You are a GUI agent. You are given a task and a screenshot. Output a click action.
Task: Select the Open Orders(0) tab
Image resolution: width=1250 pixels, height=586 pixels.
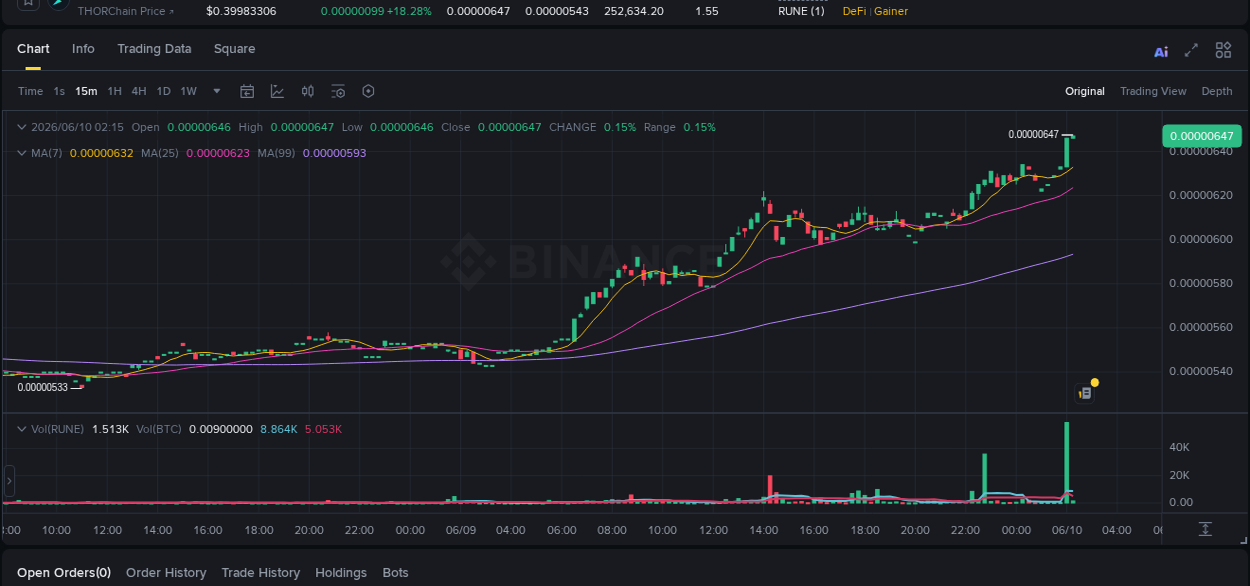point(64,573)
